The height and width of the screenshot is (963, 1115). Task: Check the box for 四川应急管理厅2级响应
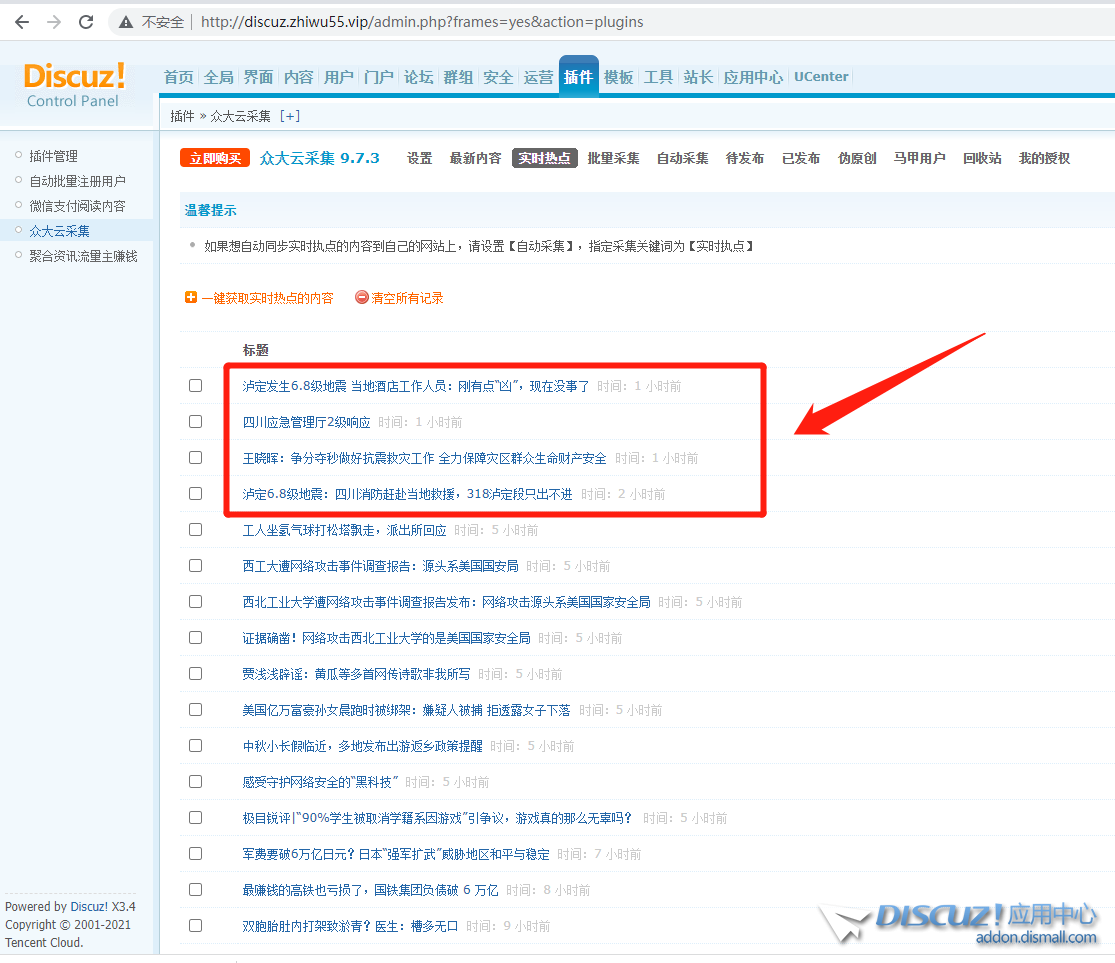point(196,421)
